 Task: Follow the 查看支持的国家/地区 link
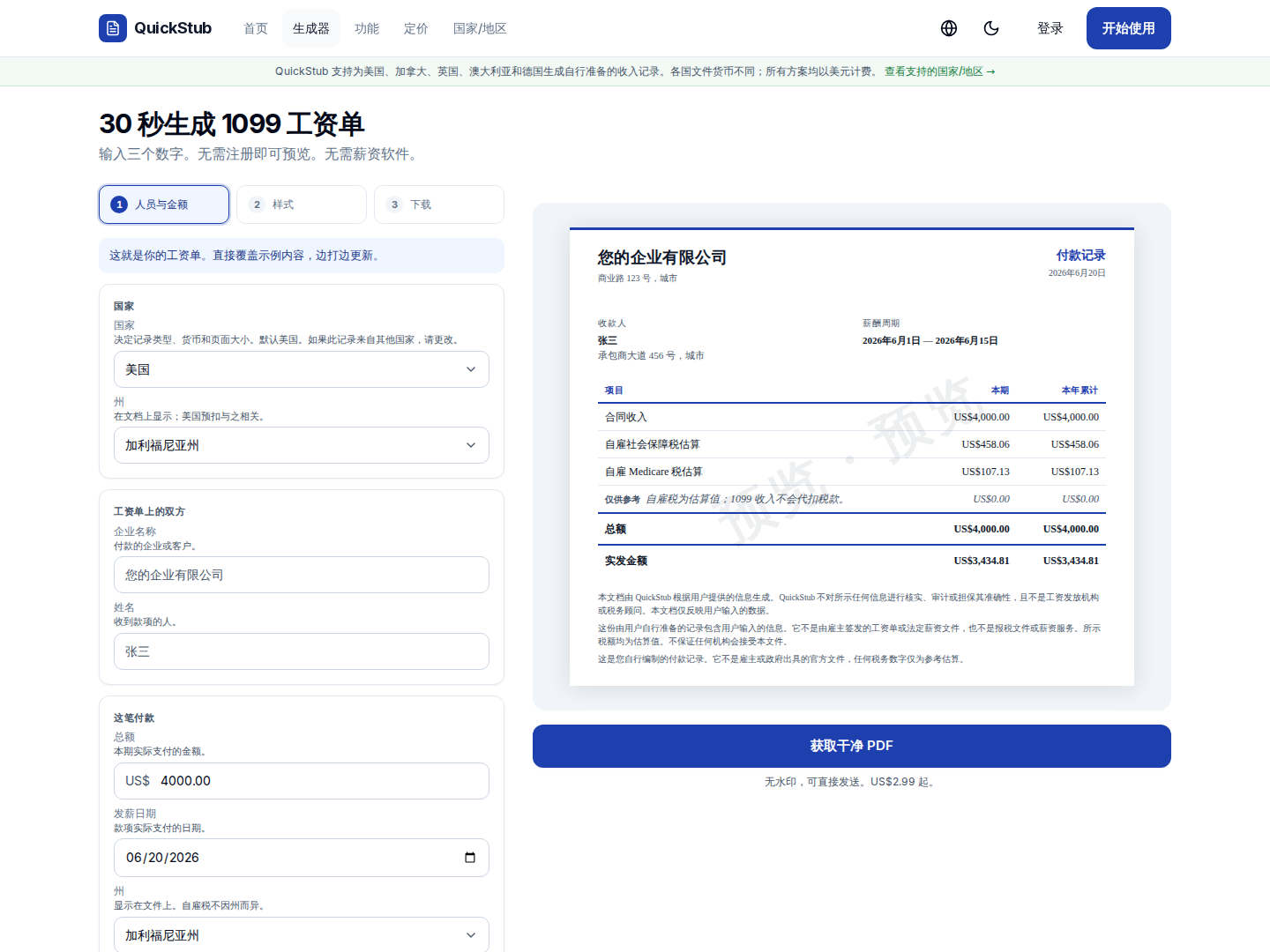coord(939,71)
